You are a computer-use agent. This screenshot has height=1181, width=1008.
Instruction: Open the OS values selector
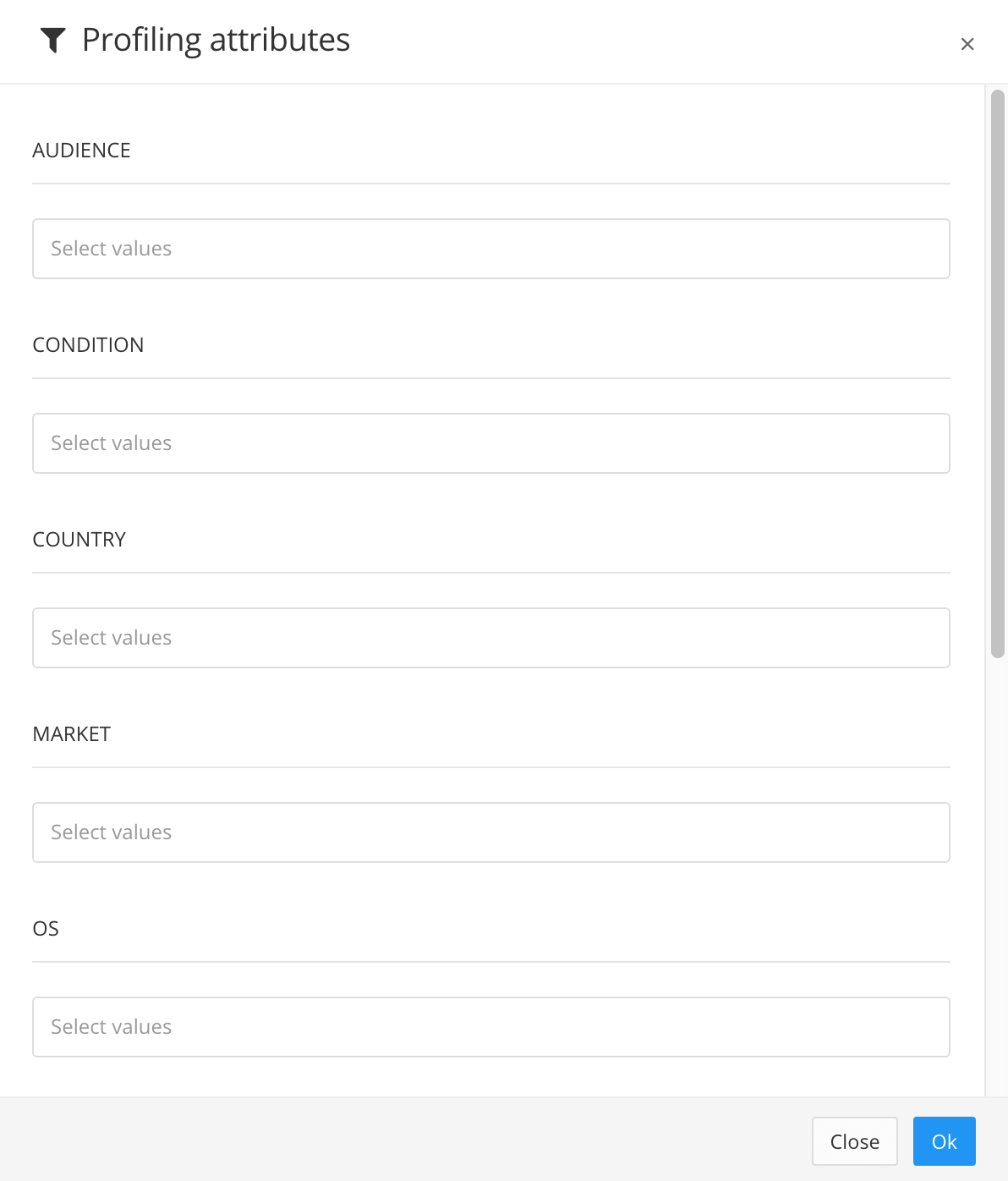click(491, 1026)
